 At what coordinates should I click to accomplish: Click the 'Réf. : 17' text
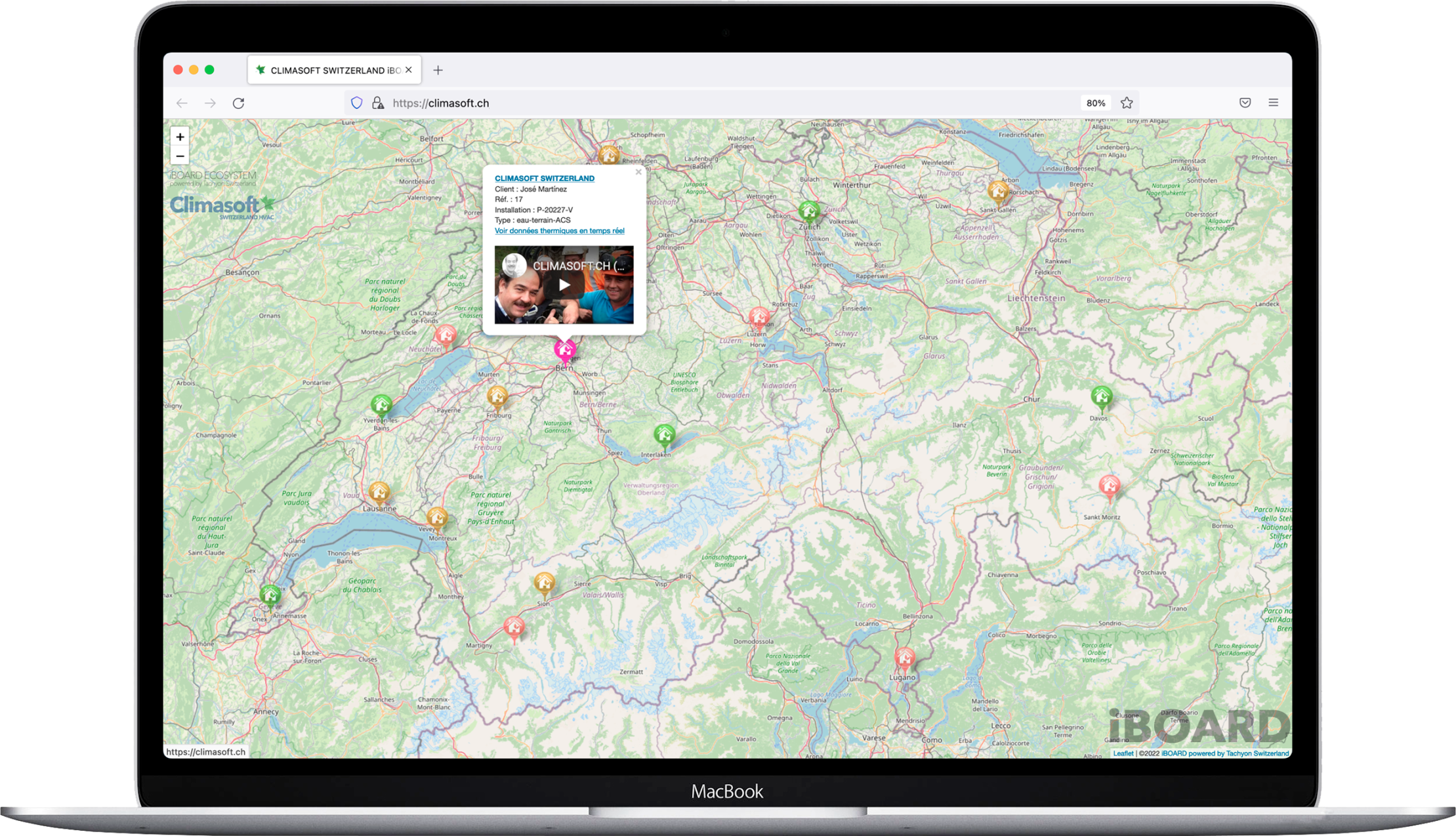509,199
